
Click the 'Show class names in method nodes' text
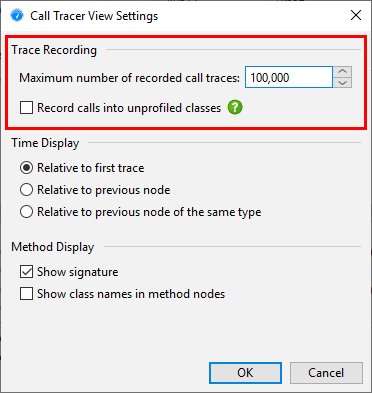click(x=131, y=294)
